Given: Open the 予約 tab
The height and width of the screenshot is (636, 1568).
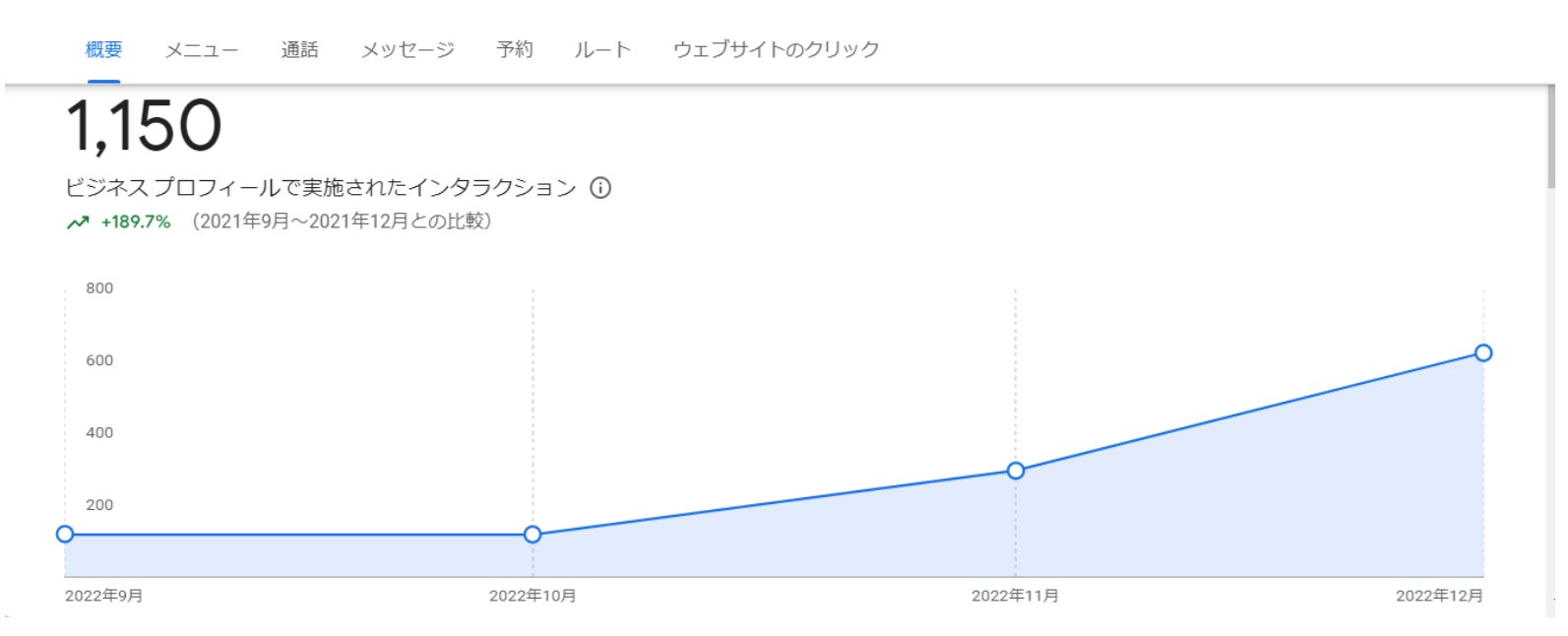Looking at the screenshot, I should (x=515, y=49).
